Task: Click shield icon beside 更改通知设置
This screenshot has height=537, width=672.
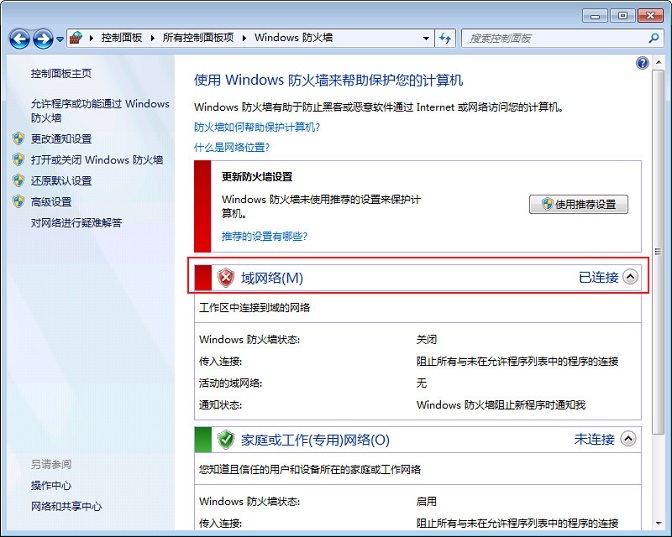Action: coord(18,138)
